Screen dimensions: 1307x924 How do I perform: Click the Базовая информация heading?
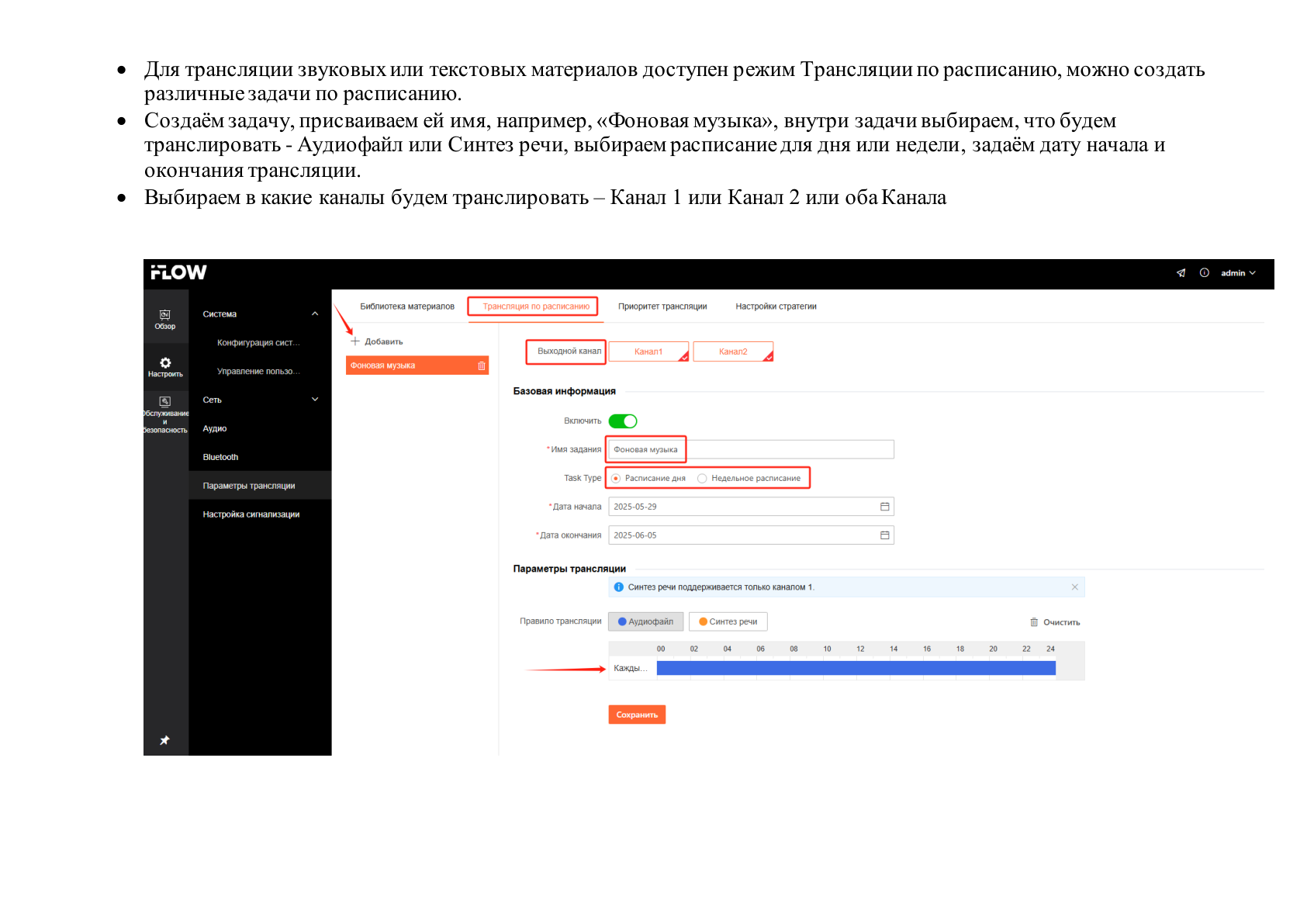tap(564, 391)
